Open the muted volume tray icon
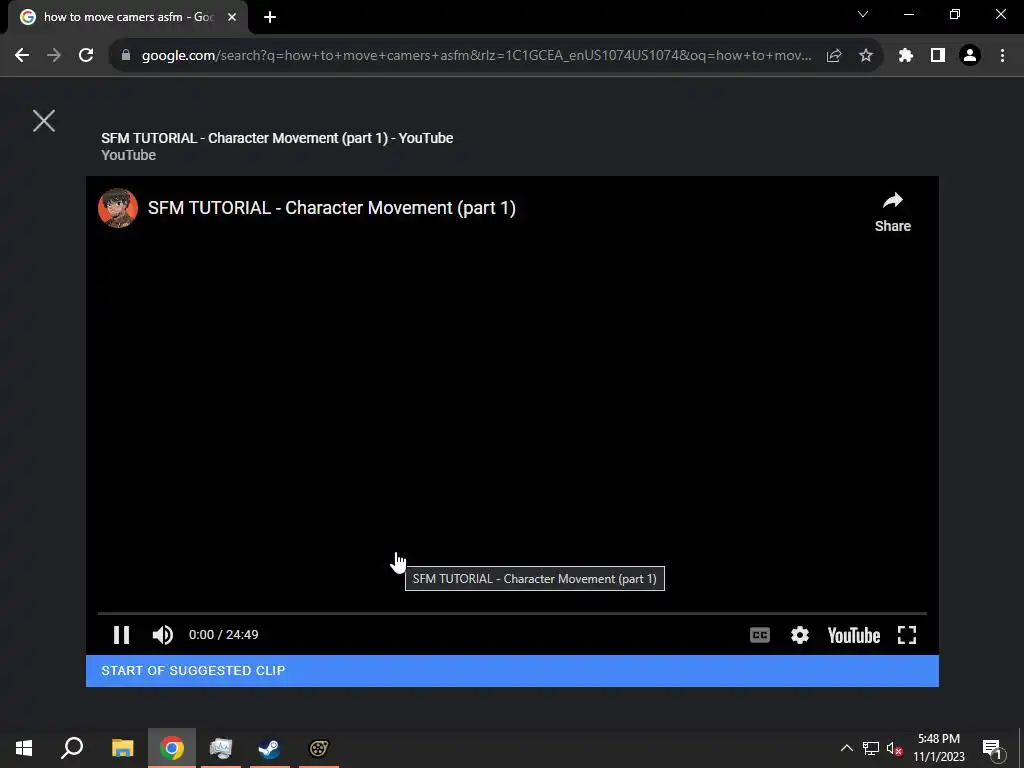Image resolution: width=1024 pixels, height=768 pixels. coord(894,748)
